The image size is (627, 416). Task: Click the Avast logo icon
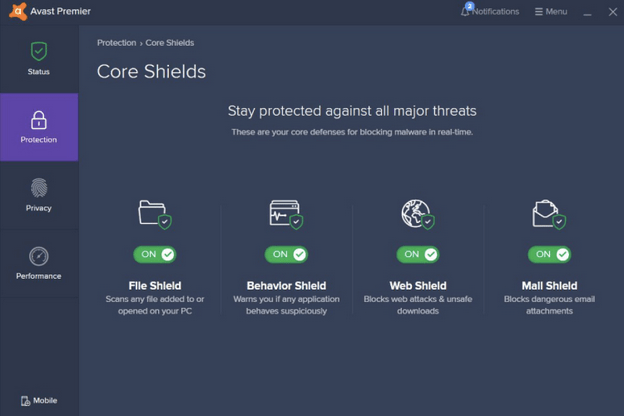[x=18, y=11]
